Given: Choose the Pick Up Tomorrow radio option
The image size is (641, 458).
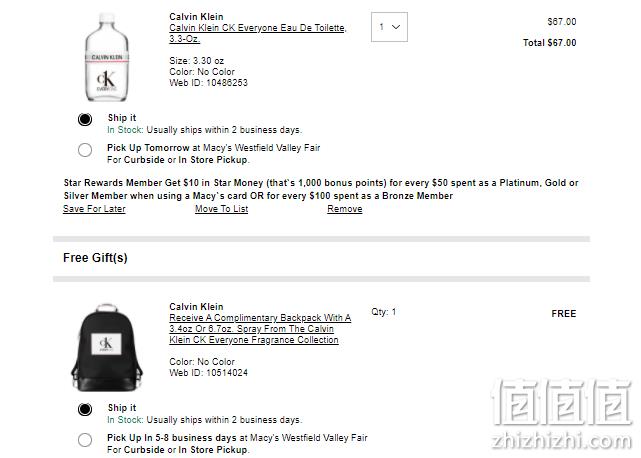Looking at the screenshot, I should (85, 150).
